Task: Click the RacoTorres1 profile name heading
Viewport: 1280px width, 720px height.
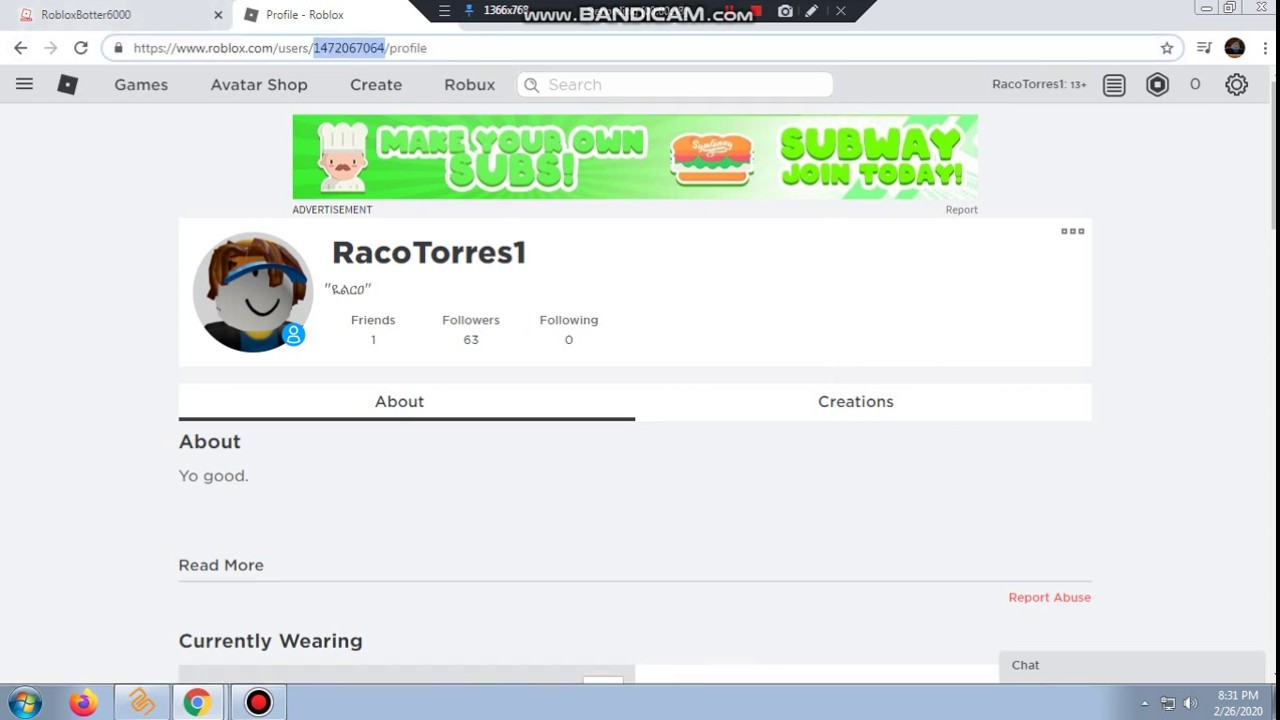Action: pos(429,253)
